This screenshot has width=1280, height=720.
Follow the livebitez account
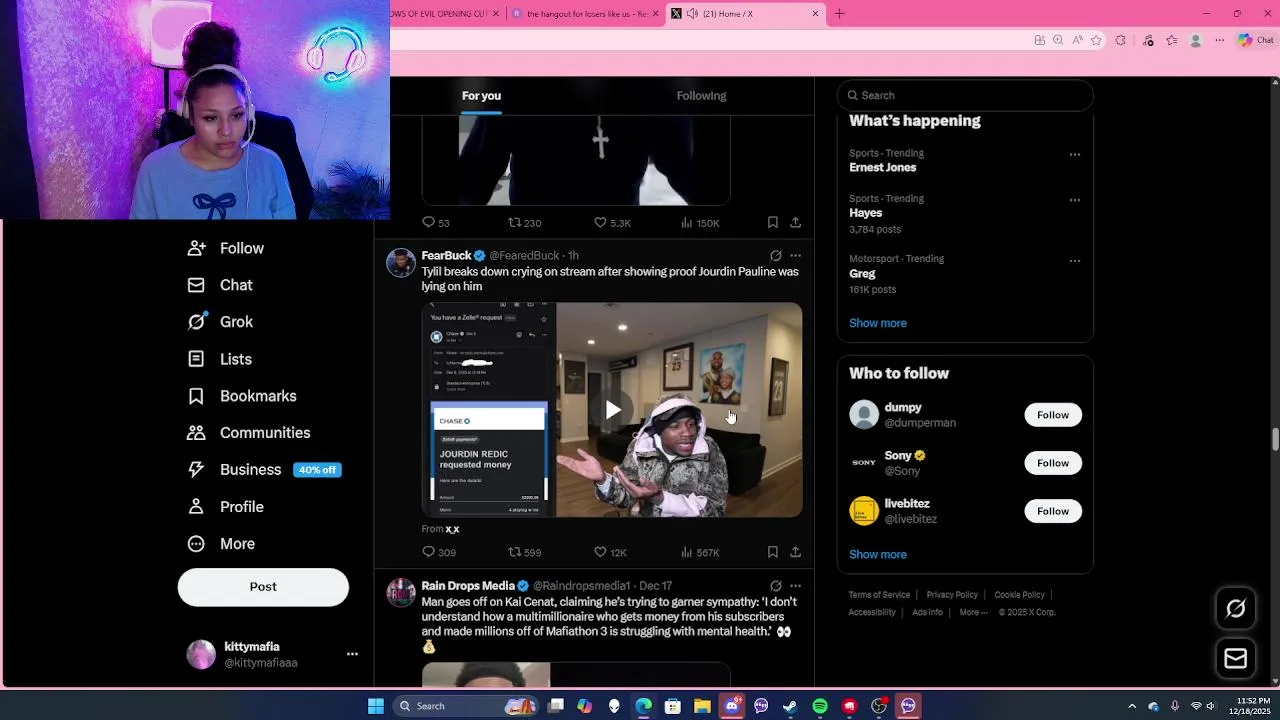coord(1053,511)
